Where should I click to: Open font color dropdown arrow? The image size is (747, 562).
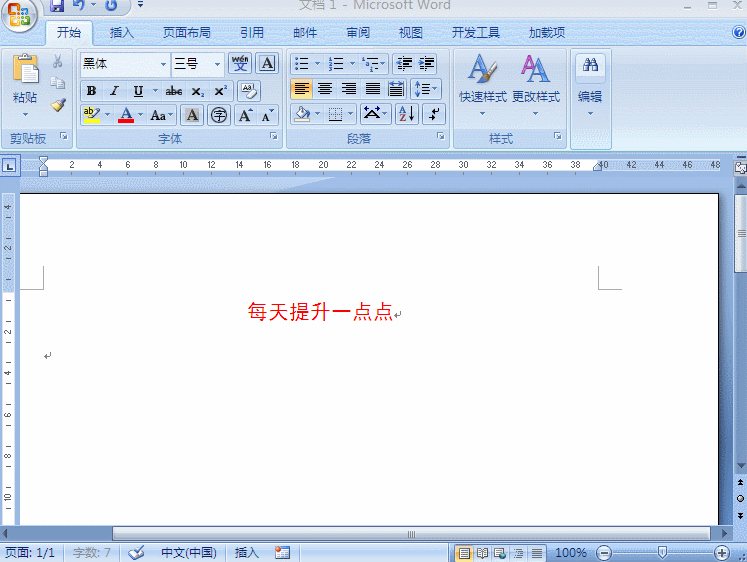point(141,115)
